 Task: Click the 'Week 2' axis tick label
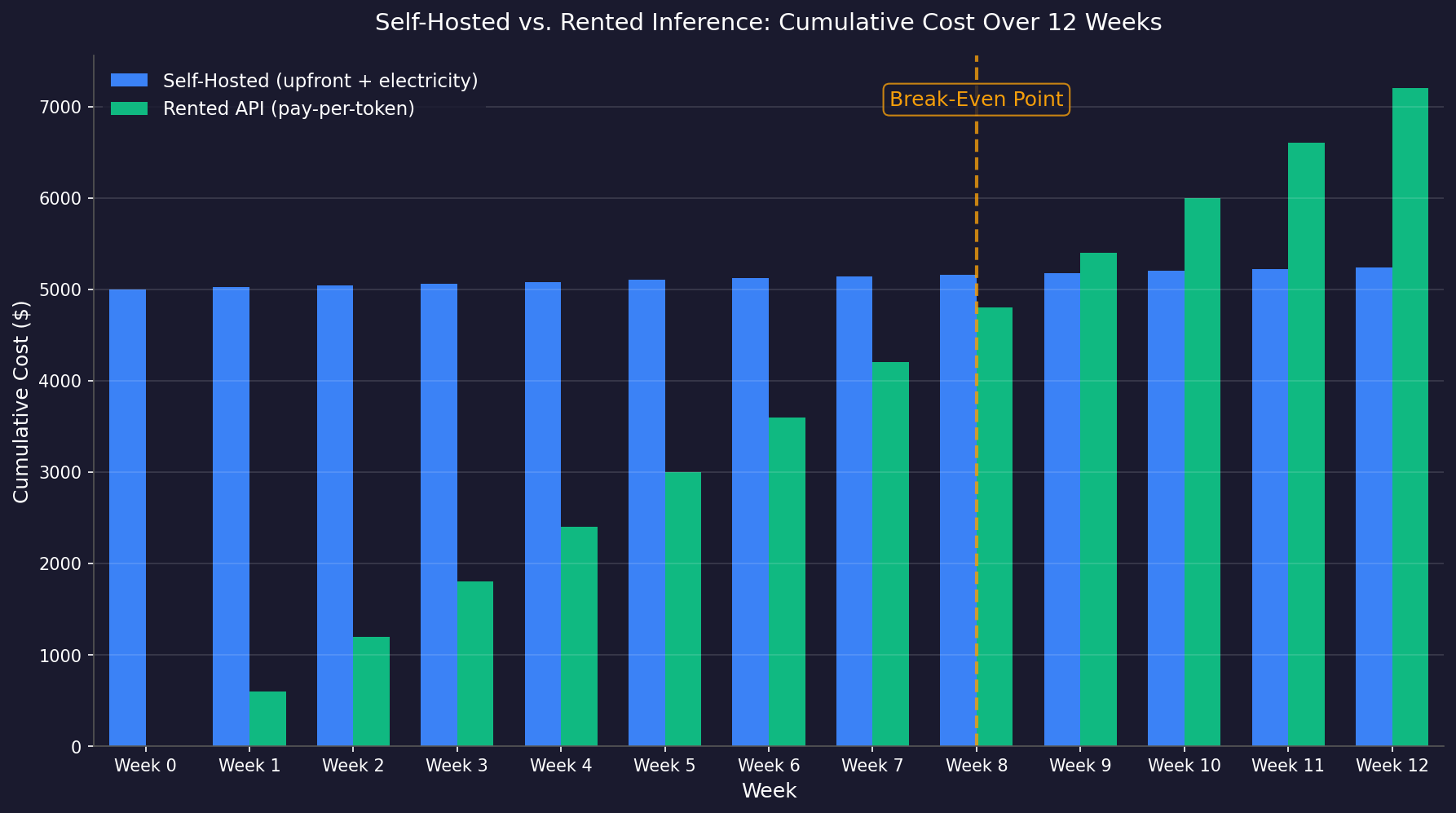click(x=353, y=766)
